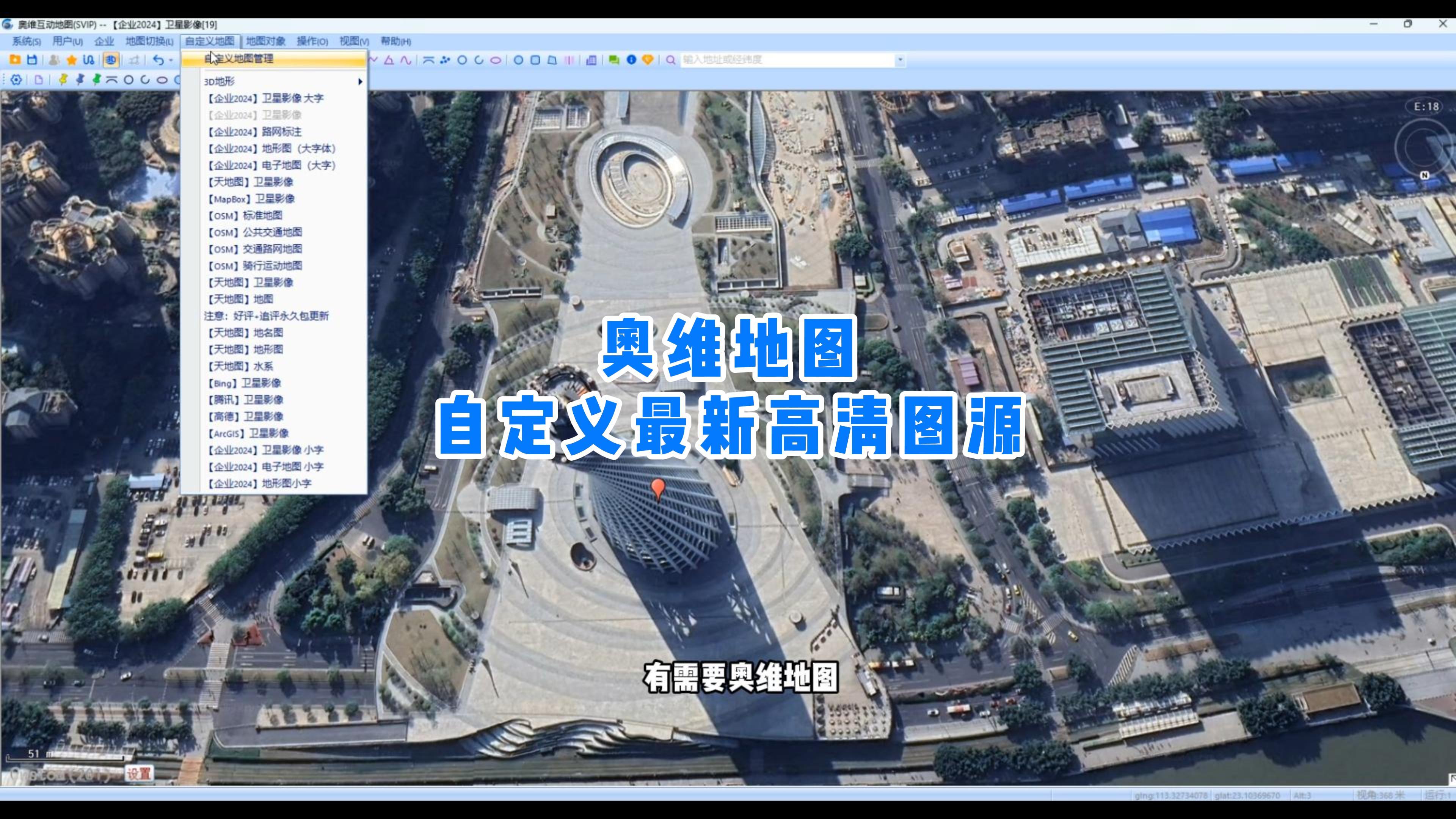Open the 系统(S) menu
The width and height of the screenshot is (1456, 819).
[27, 41]
